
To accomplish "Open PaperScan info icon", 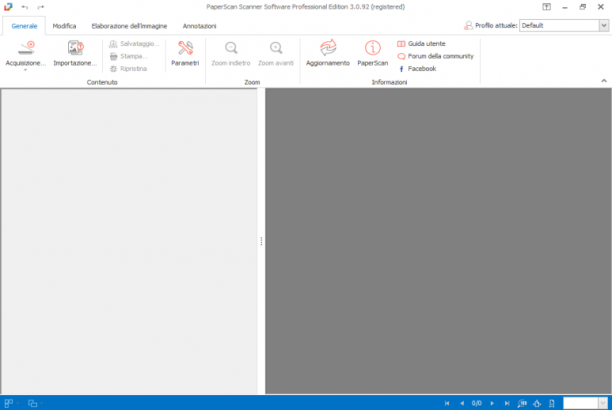I will point(373,53).
